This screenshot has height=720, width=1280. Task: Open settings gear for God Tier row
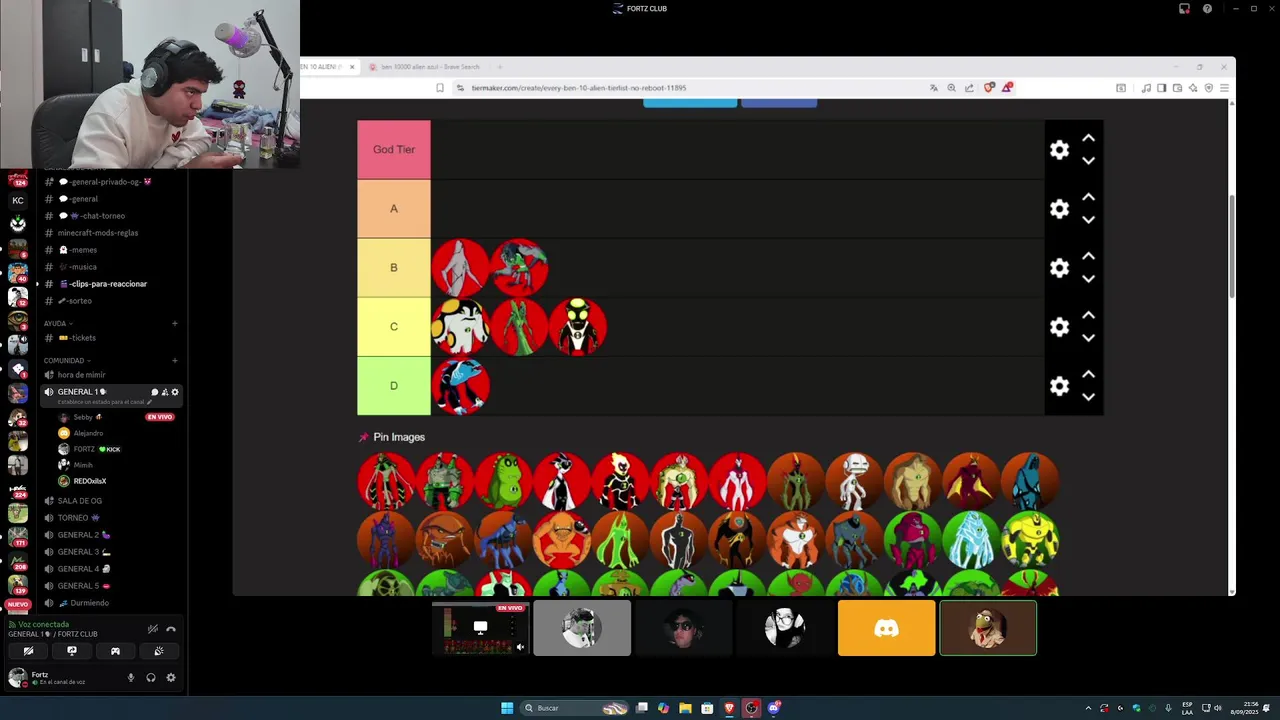pyautogui.click(x=1059, y=150)
